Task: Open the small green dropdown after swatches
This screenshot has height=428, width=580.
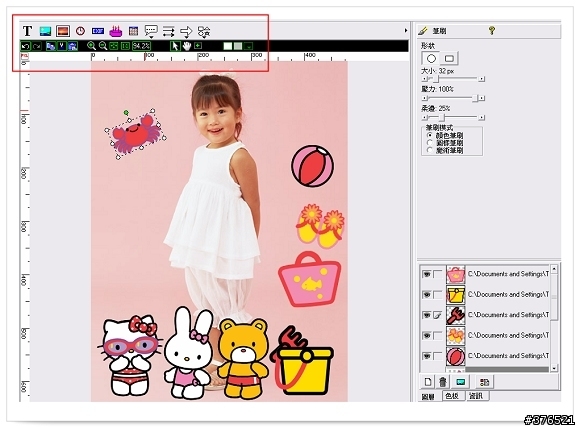Action: click(x=249, y=46)
